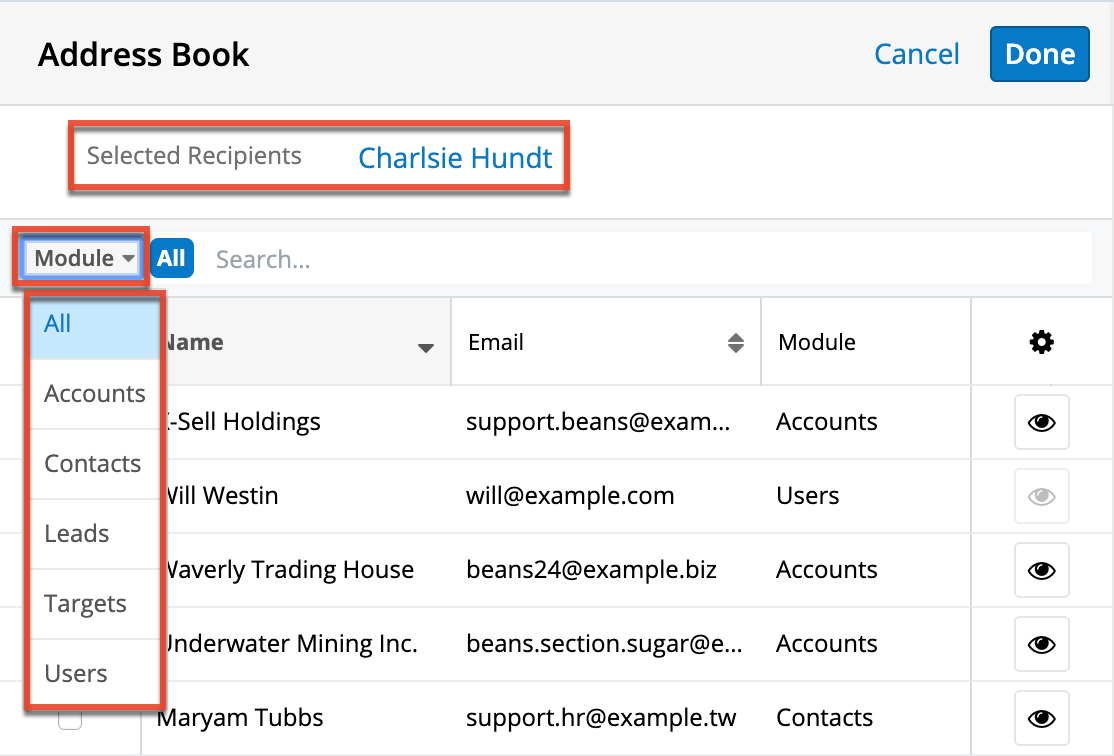Click inside the Search field
Viewport: 1114px width, 756px height.
[400, 258]
